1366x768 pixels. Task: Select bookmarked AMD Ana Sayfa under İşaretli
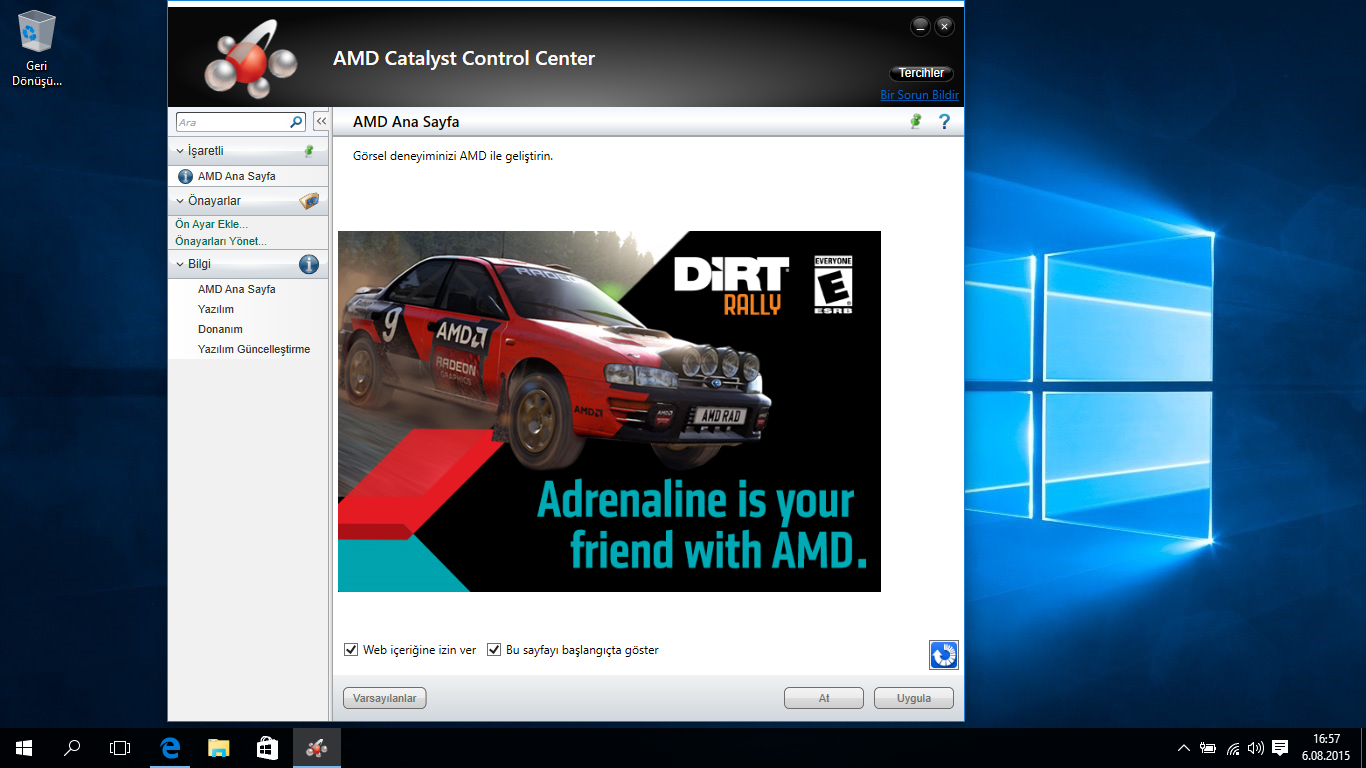[237, 176]
